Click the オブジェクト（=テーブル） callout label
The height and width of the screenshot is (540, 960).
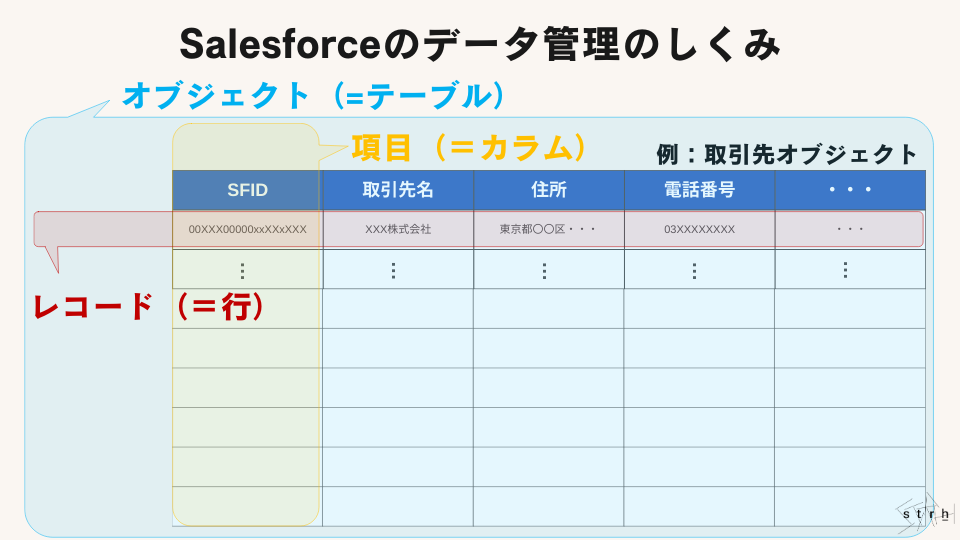tap(312, 96)
